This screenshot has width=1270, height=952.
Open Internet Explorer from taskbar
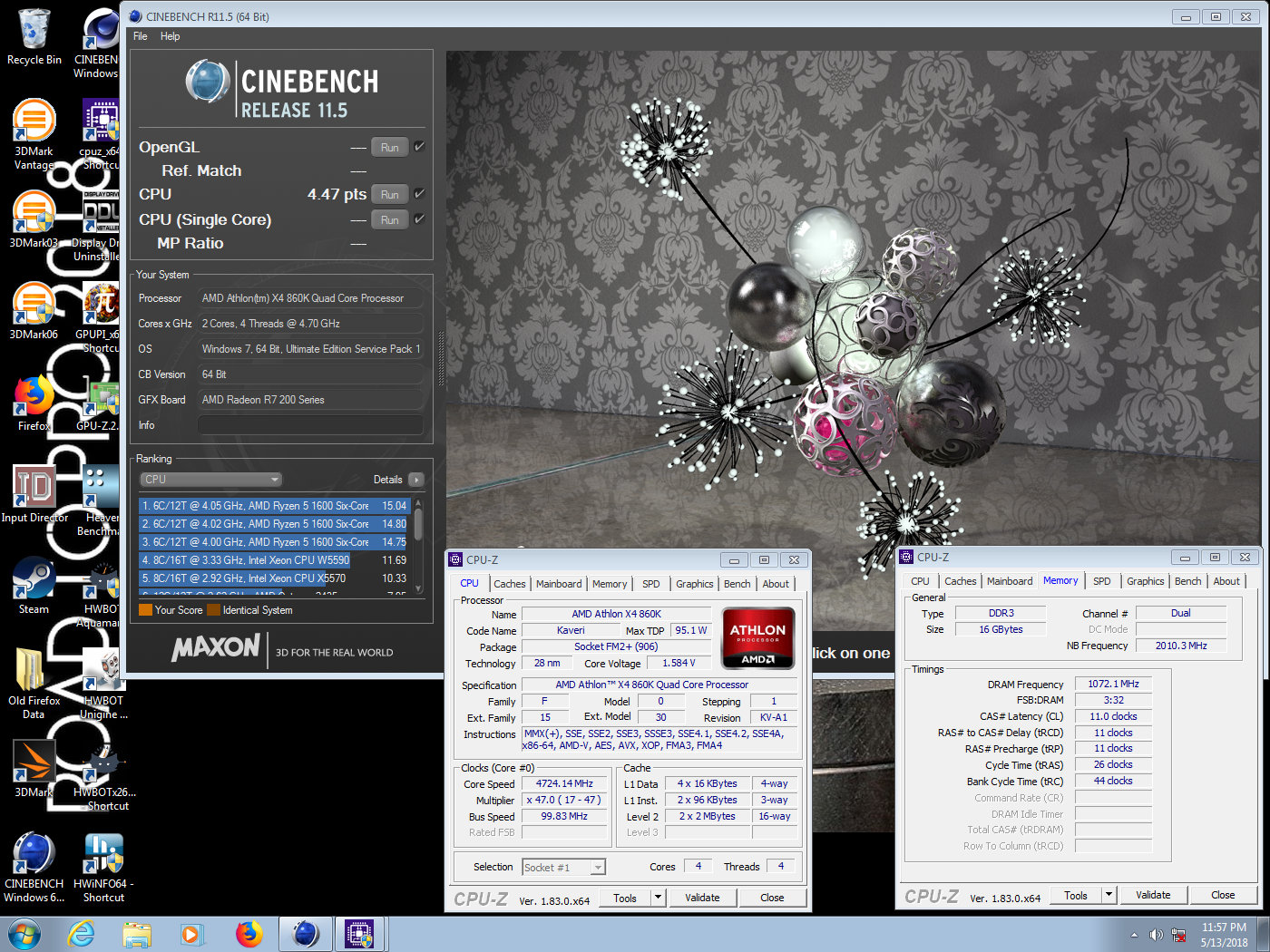pos(82,934)
